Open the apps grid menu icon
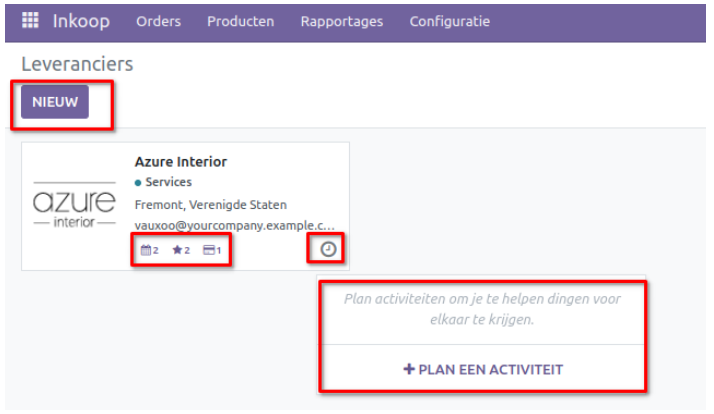714x414 pixels. point(30,21)
